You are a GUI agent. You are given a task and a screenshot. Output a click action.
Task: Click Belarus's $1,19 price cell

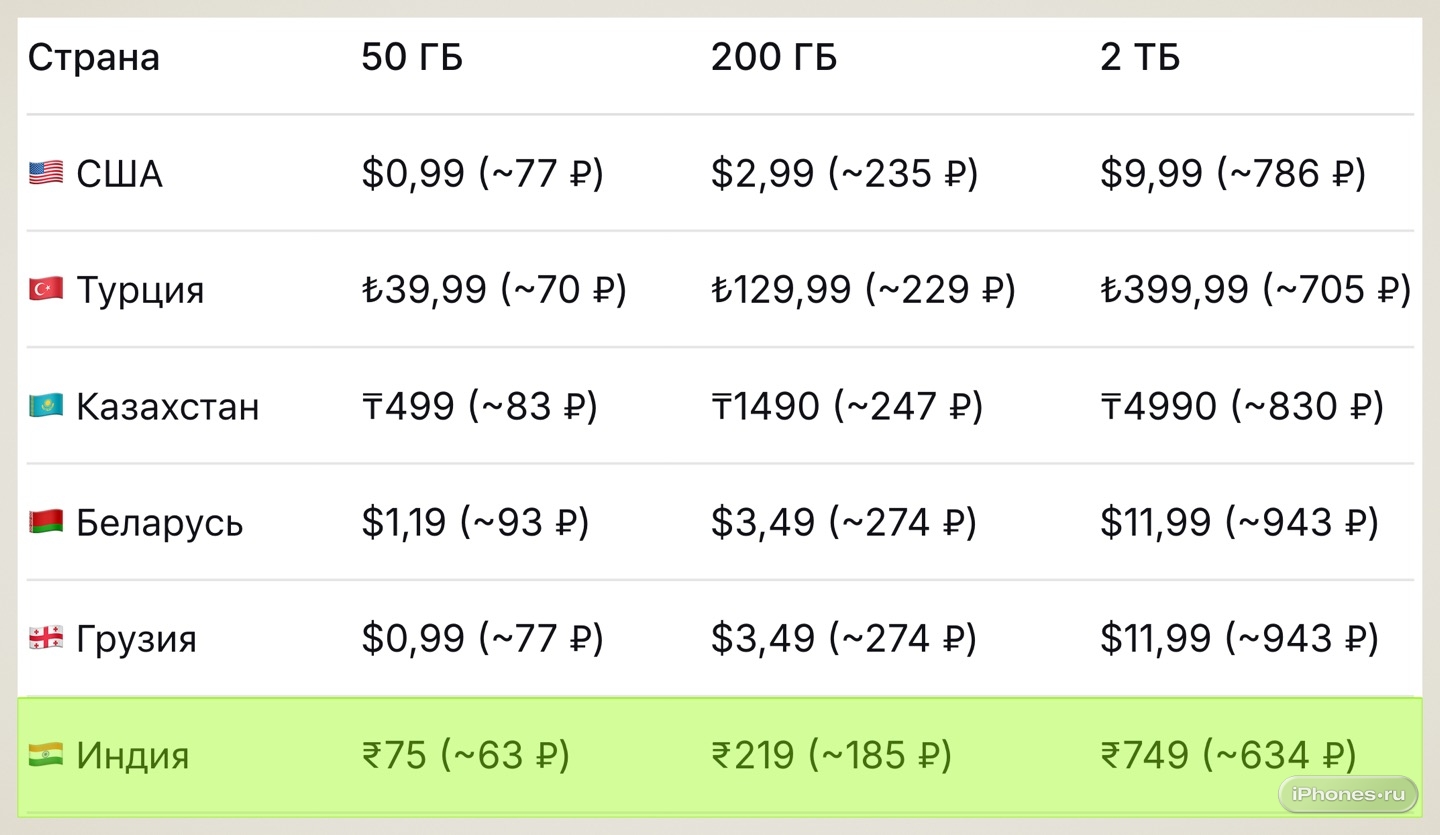475,522
